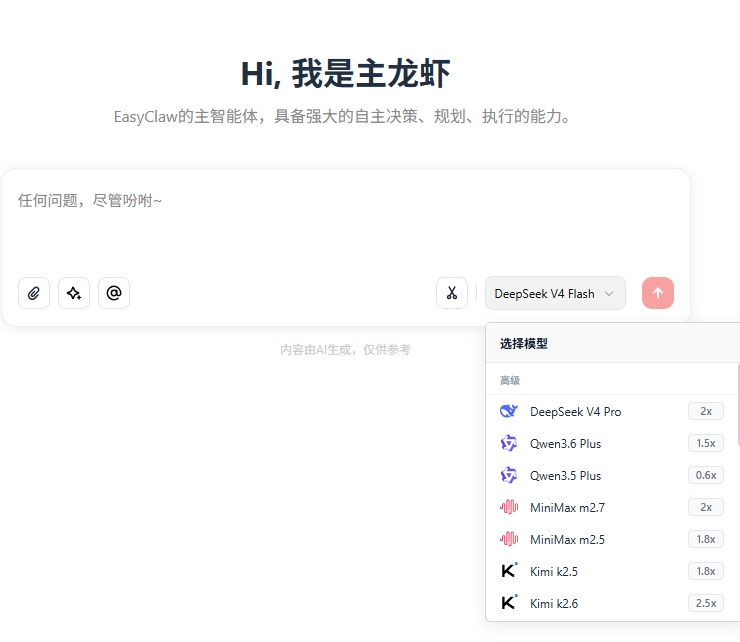Click the 0.6x multiplier badge
The image size is (740, 642).
tap(706, 475)
